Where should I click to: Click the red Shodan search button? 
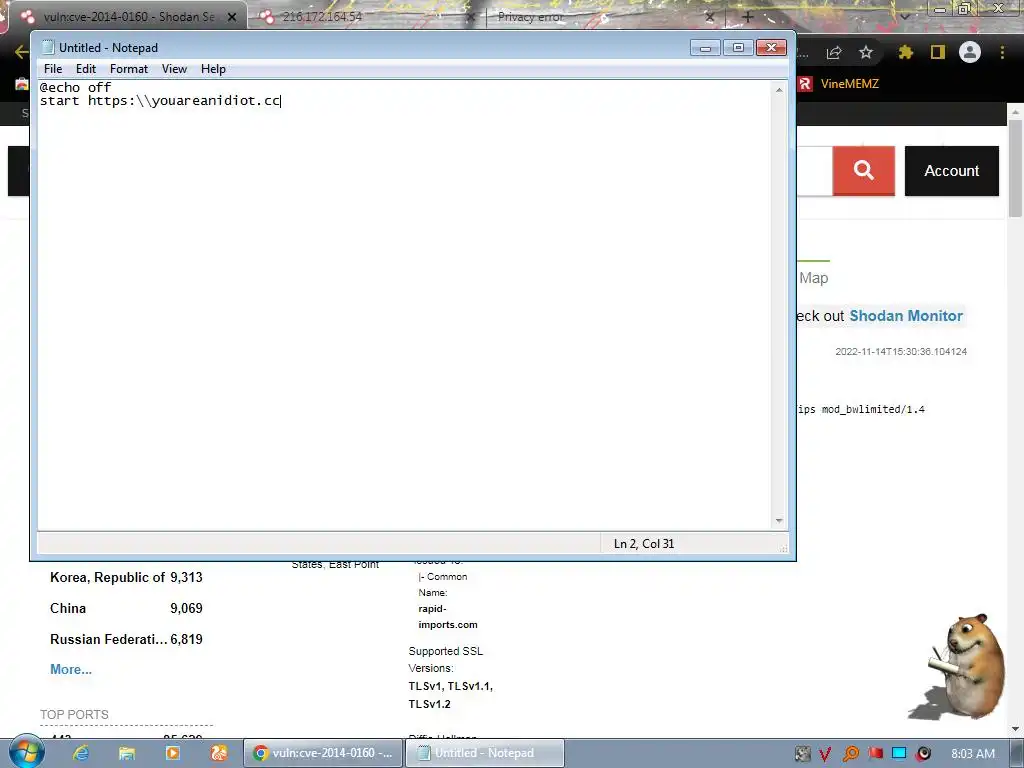pyautogui.click(x=863, y=170)
